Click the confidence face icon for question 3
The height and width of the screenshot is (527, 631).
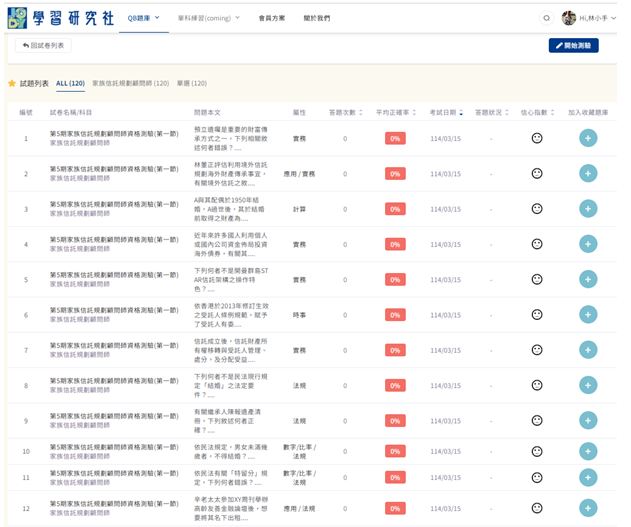point(537,209)
